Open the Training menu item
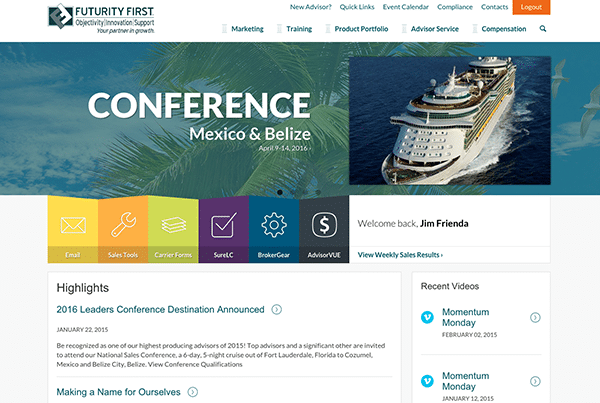Viewport: 600px width, 403px height. [x=299, y=29]
